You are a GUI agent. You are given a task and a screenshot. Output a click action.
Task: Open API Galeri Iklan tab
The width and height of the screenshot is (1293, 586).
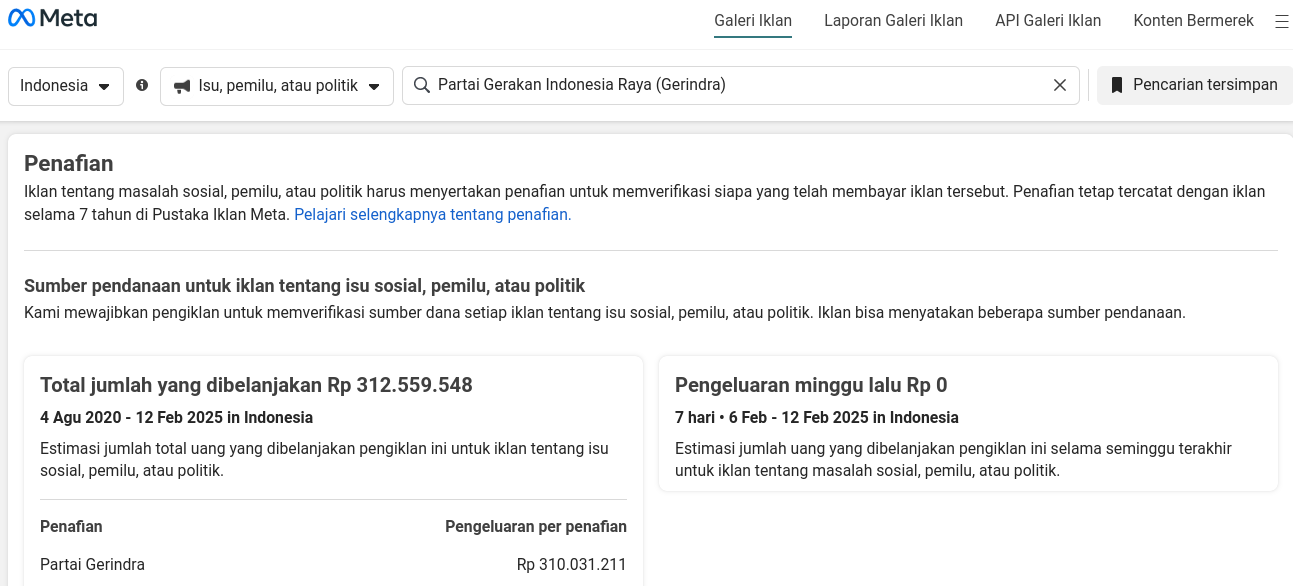pos(1048,20)
